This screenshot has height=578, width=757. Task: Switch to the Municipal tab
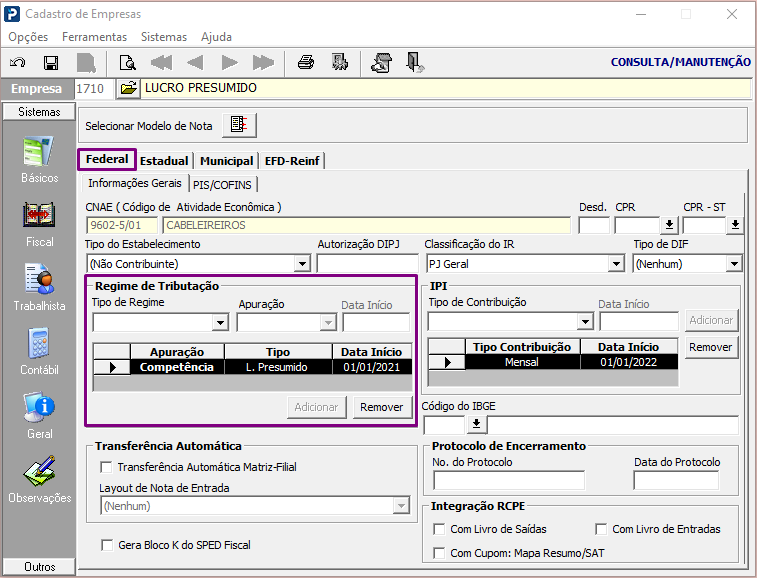(x=226, y=161)
